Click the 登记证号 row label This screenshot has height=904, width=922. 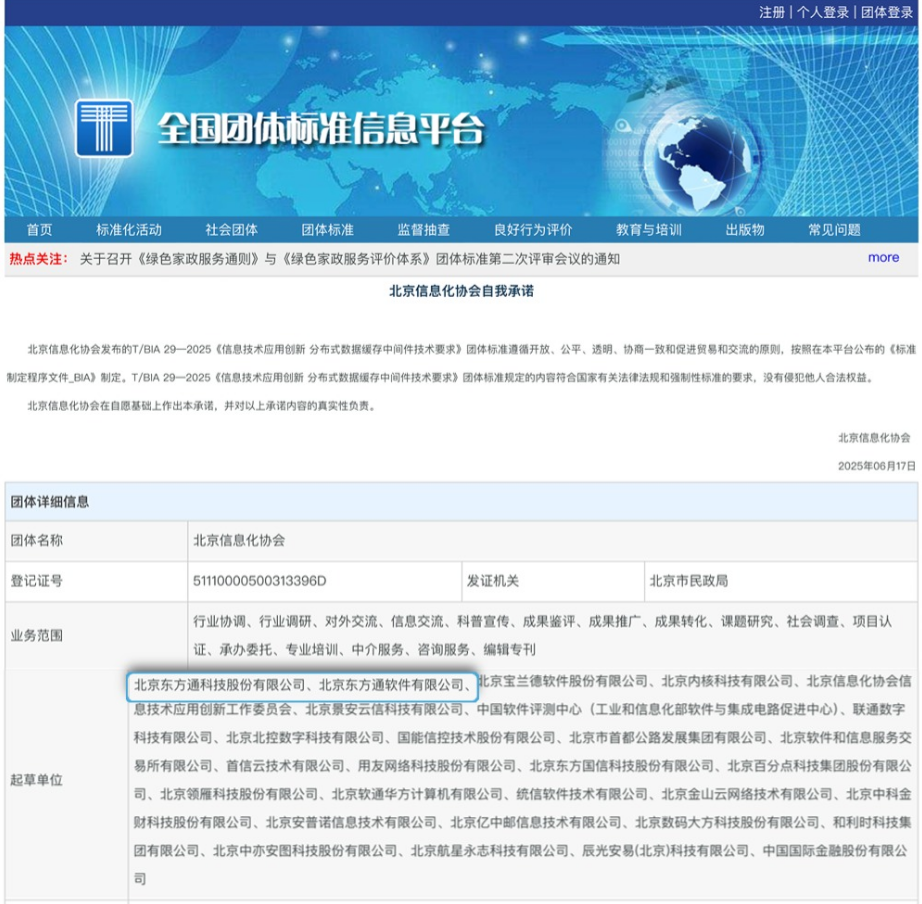point(36,581)
